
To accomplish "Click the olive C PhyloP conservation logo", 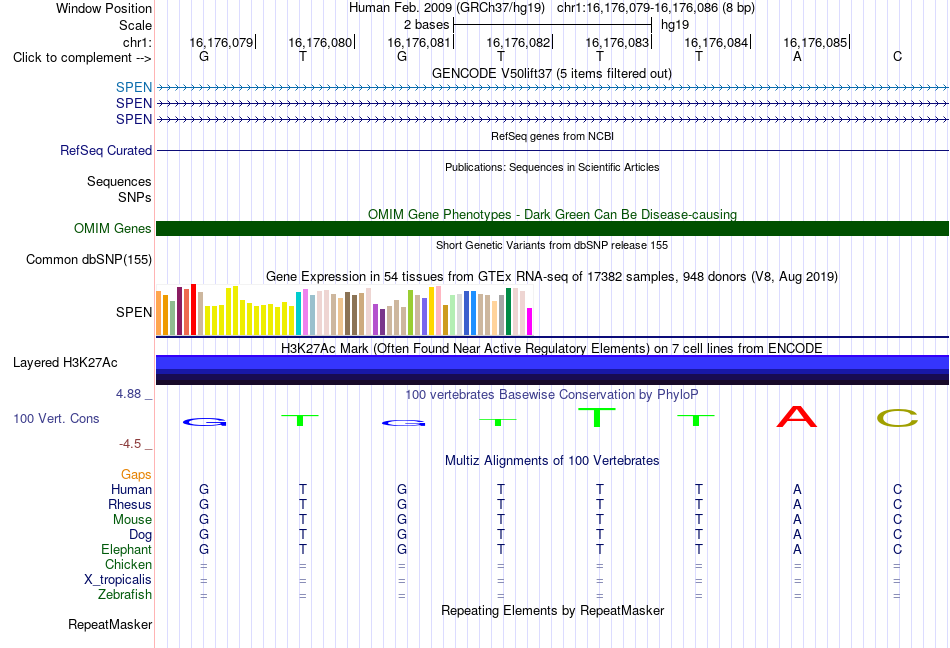I will coord(897,418).
